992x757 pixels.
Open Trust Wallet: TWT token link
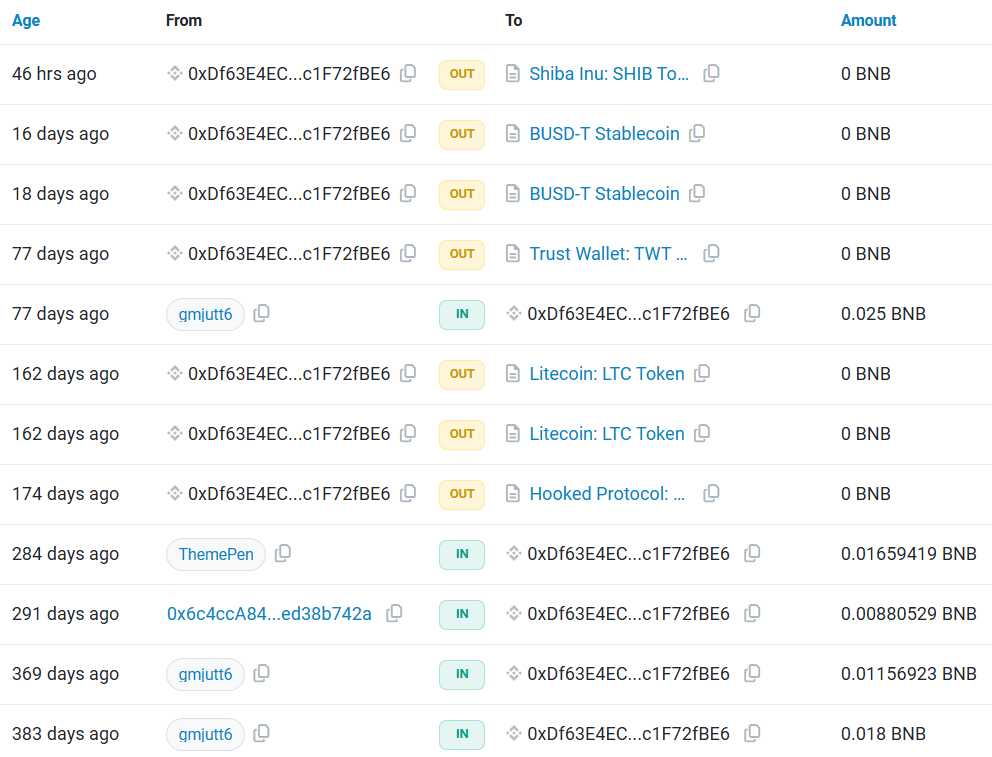(x=608, y=254)
